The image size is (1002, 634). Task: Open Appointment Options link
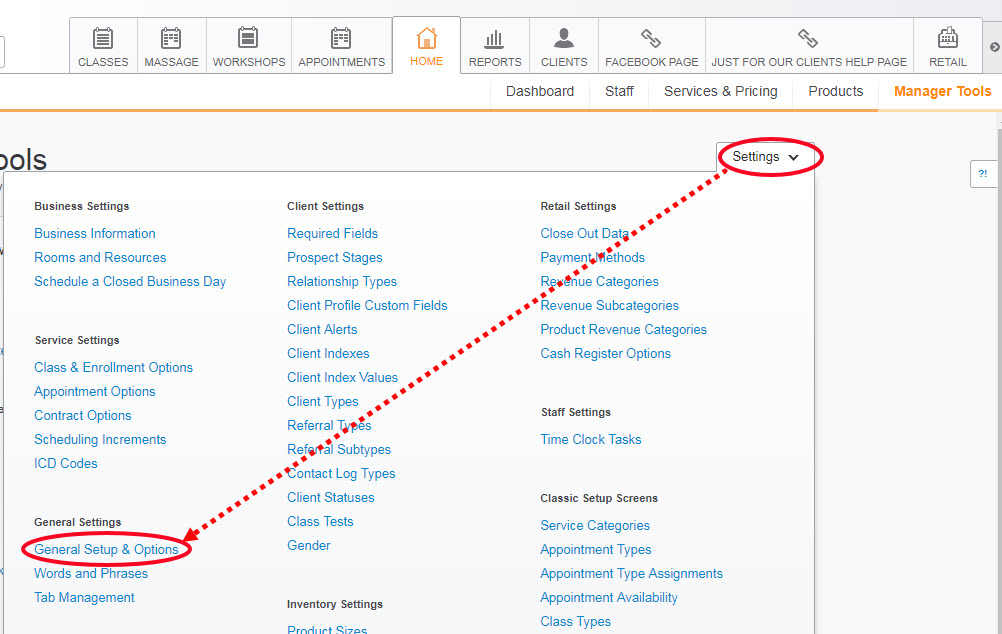point(95,392)
